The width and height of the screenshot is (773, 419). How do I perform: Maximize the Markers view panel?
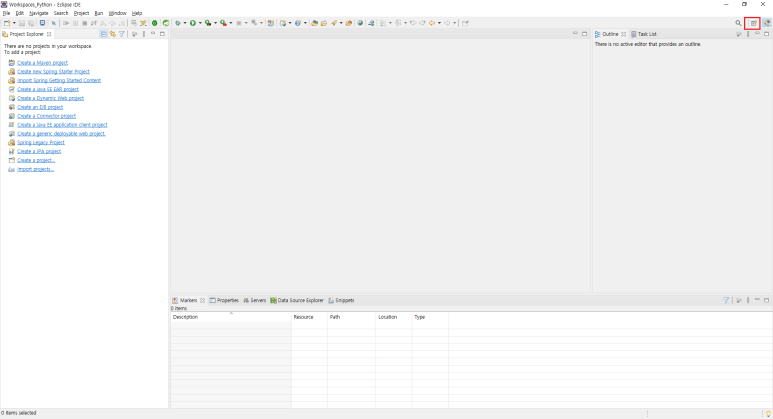coord(766,300)
